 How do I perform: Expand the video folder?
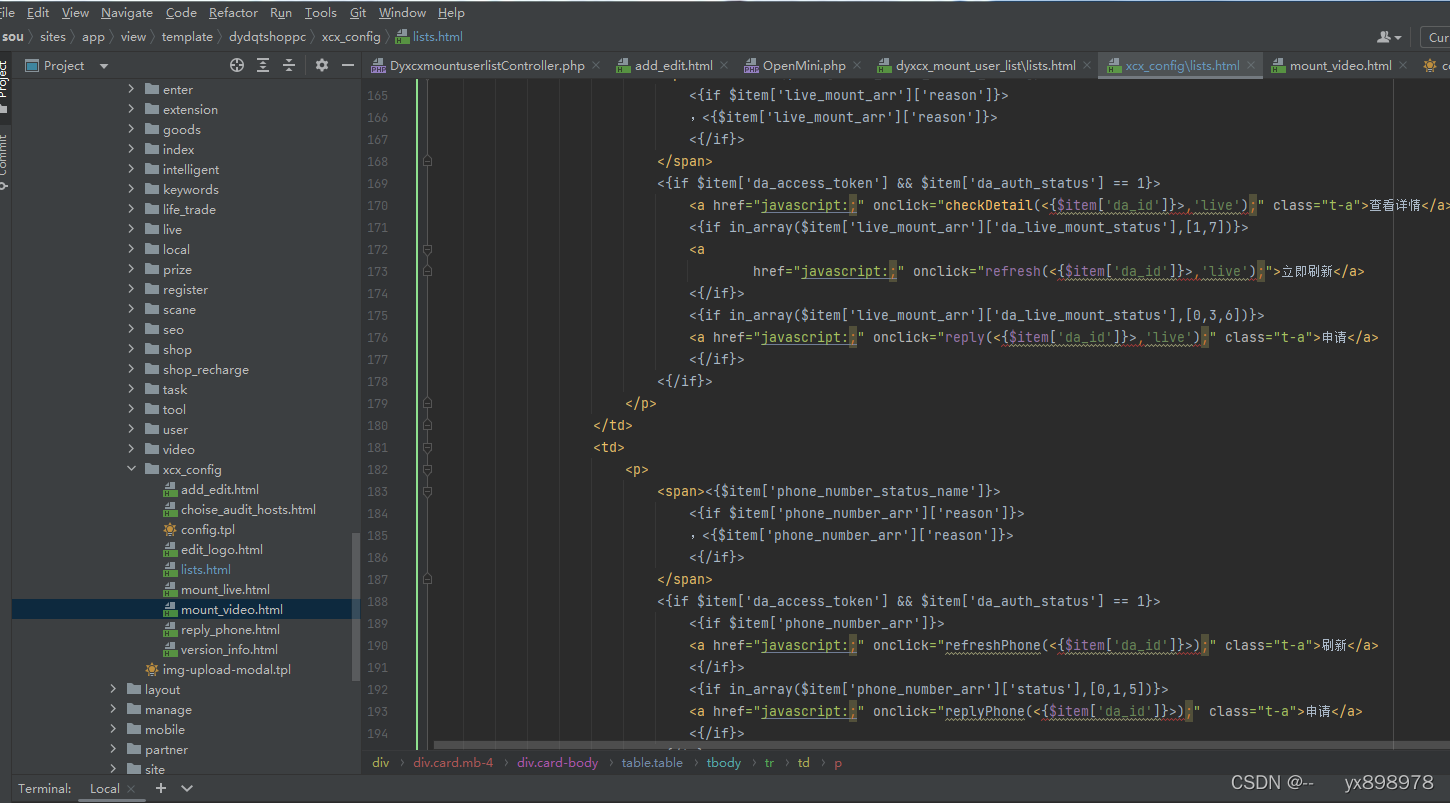[x=131, y=449]
